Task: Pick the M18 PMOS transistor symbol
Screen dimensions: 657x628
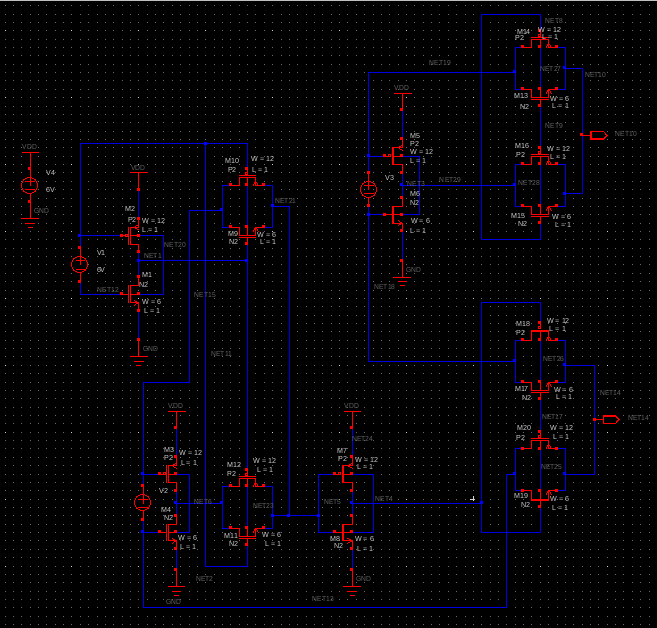Action: (x=540, y=333)
